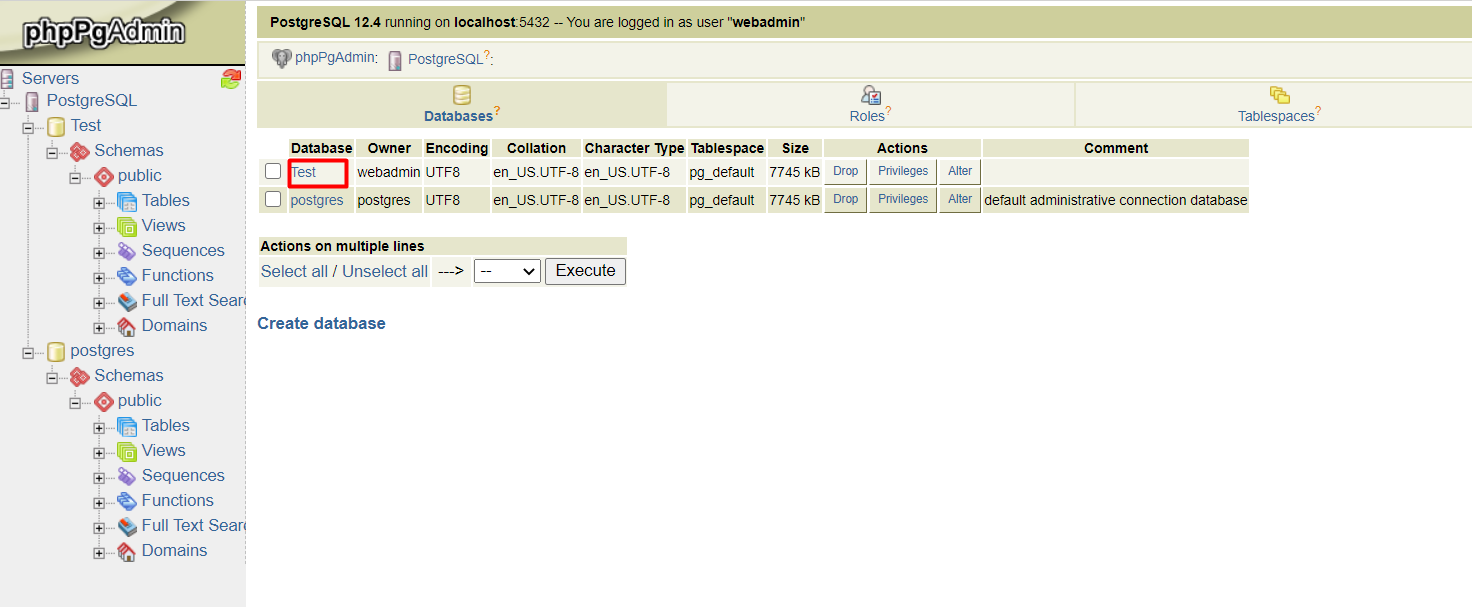Drop the Test database

pyautogui.click(x=846, y=172)
